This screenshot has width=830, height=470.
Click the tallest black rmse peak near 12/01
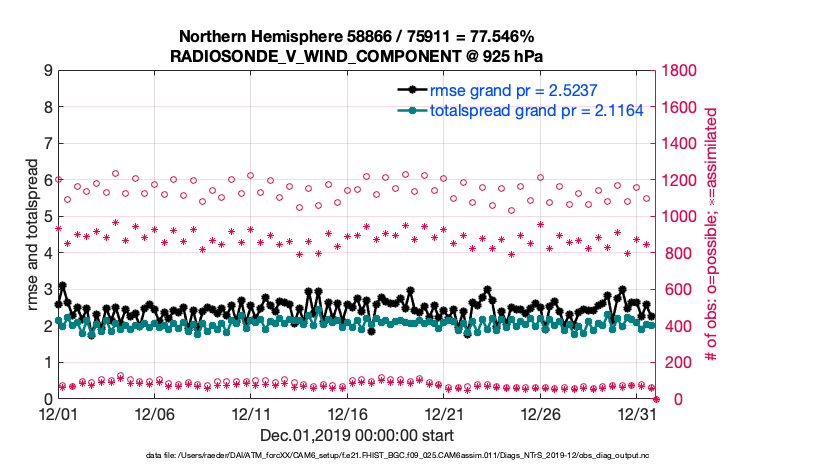coord(62,286)
